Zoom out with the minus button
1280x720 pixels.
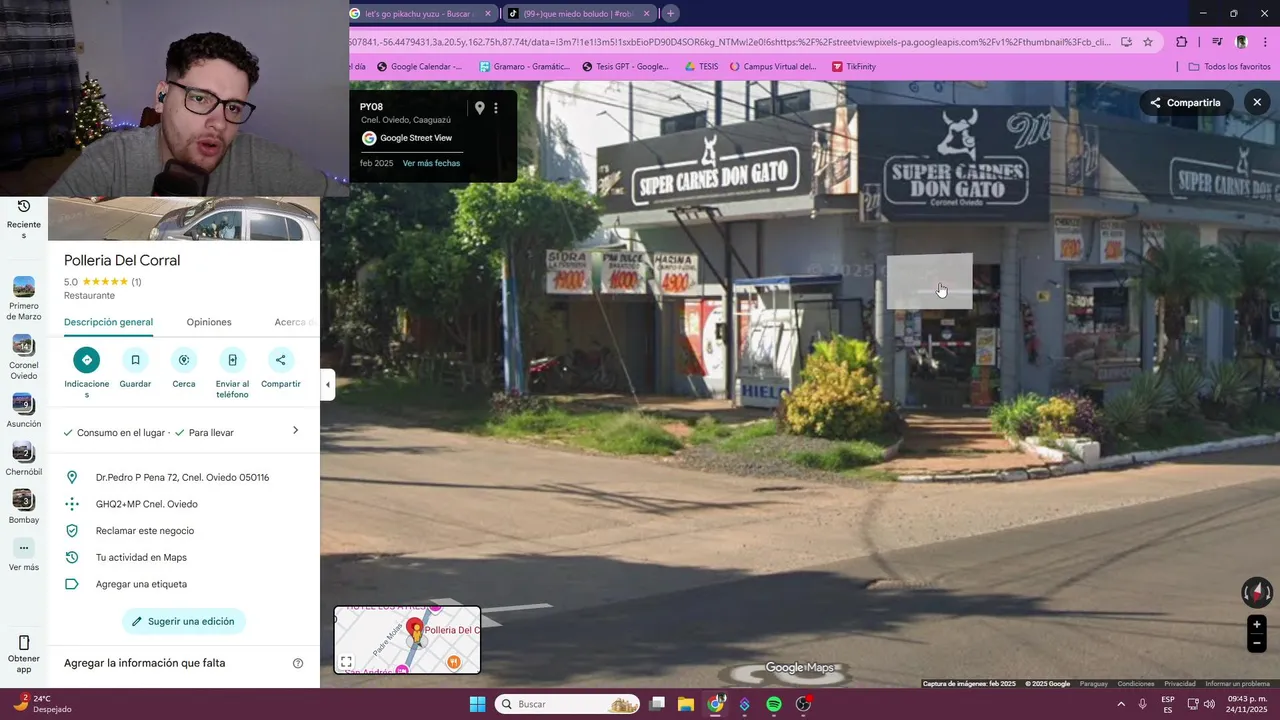coord(1257,644)
